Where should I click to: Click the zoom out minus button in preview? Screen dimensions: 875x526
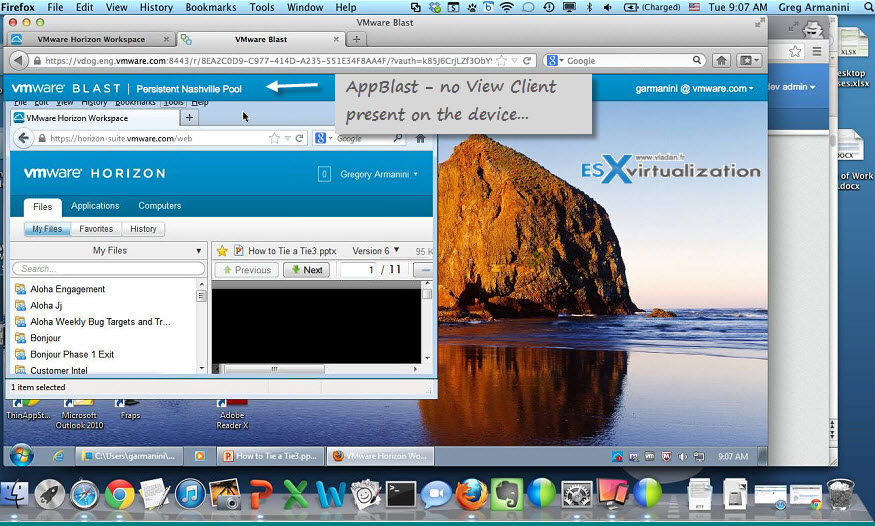424,270
